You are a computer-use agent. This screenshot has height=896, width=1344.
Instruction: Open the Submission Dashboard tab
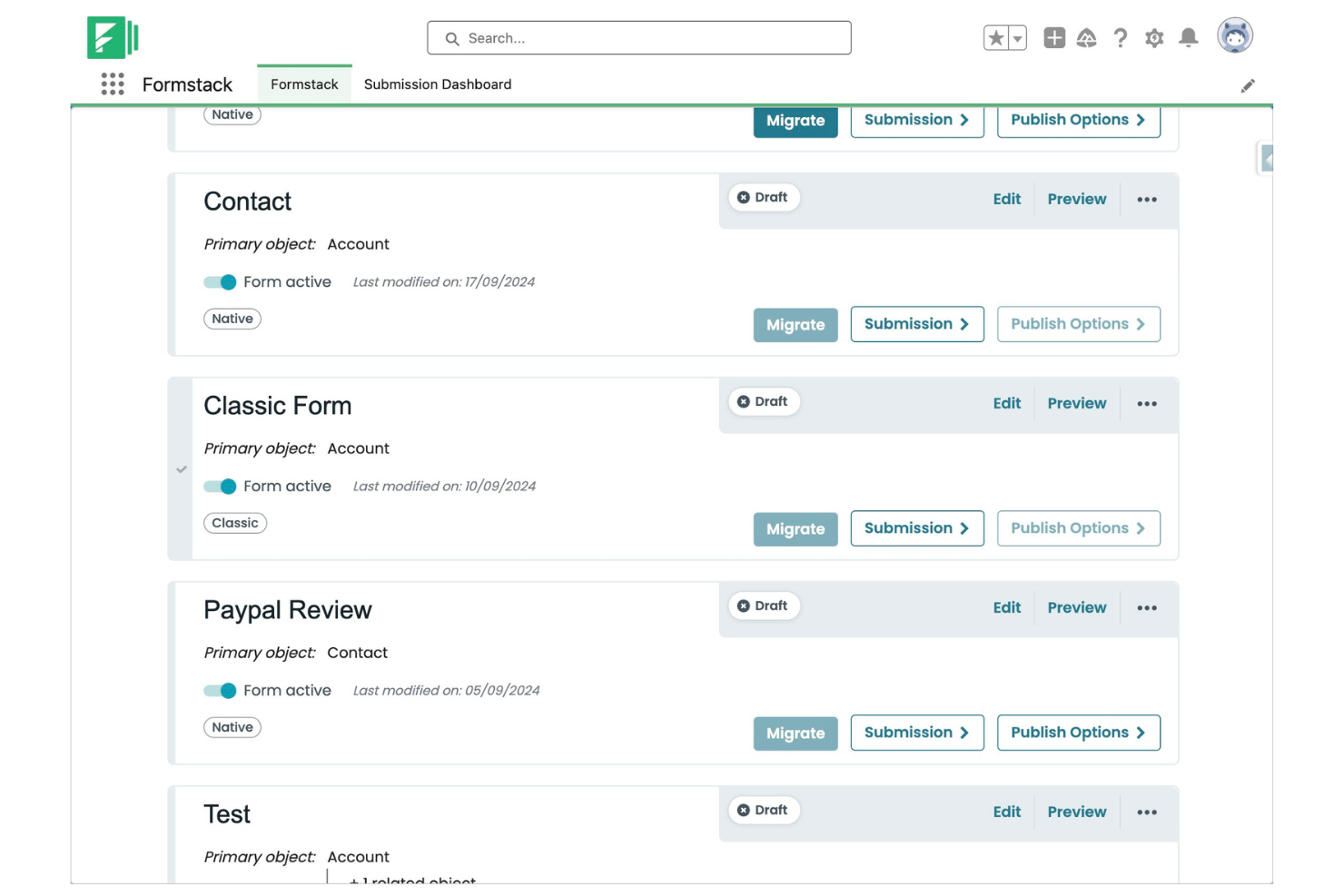tap(437, 84)
